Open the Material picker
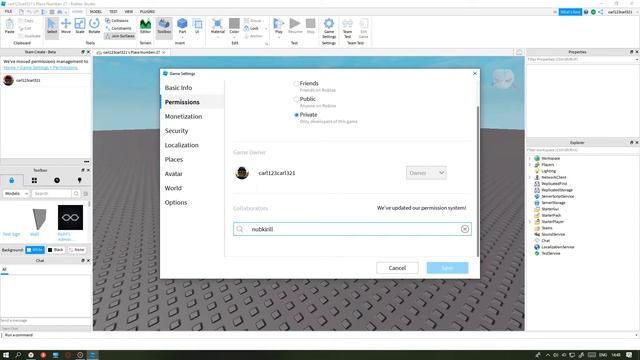The height and width of the screenshot is (360, 640). click(x=218, y=26)
